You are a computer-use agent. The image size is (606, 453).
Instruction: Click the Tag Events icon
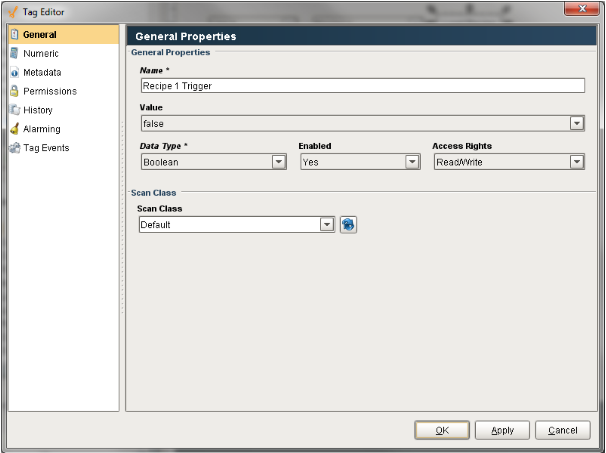[14, 148]
